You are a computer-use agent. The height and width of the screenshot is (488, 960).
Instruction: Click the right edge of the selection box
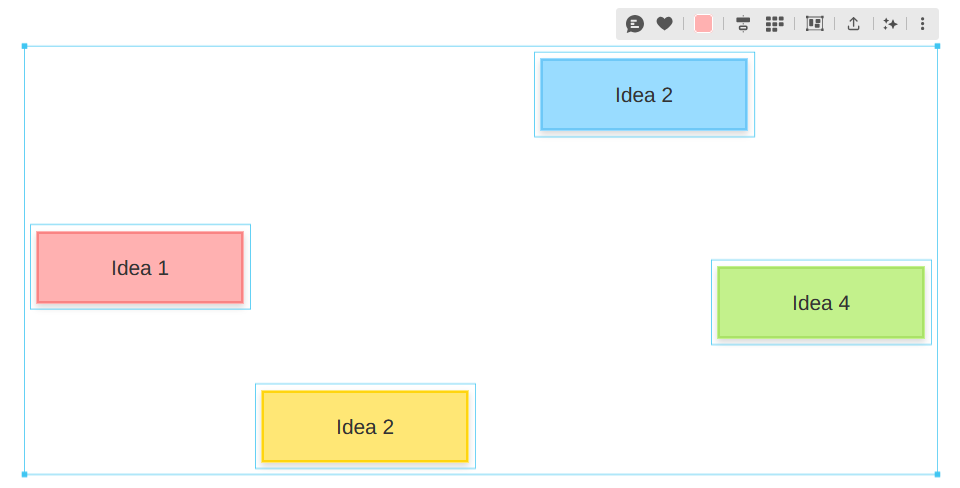click(x=937, y=180)
